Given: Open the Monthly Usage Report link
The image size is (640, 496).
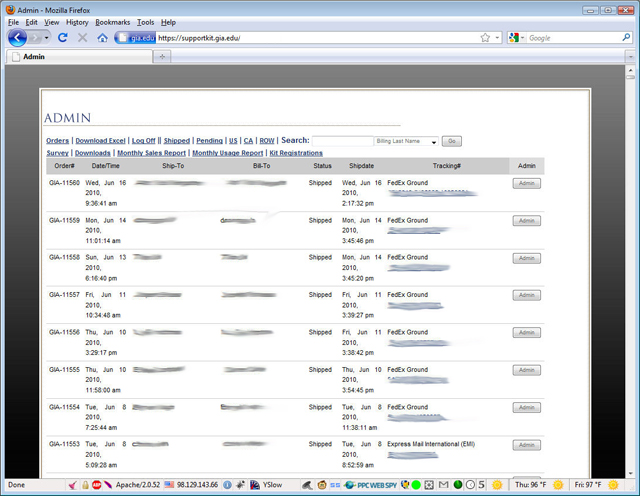Looking at the screenshot, I should click(x=228, y=153).
